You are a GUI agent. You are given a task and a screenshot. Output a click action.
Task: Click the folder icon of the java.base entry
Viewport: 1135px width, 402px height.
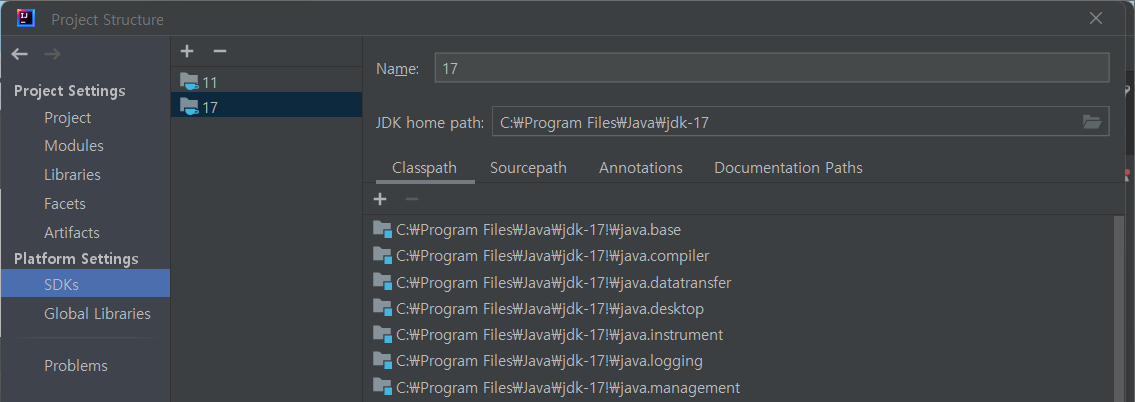(381, 229)
